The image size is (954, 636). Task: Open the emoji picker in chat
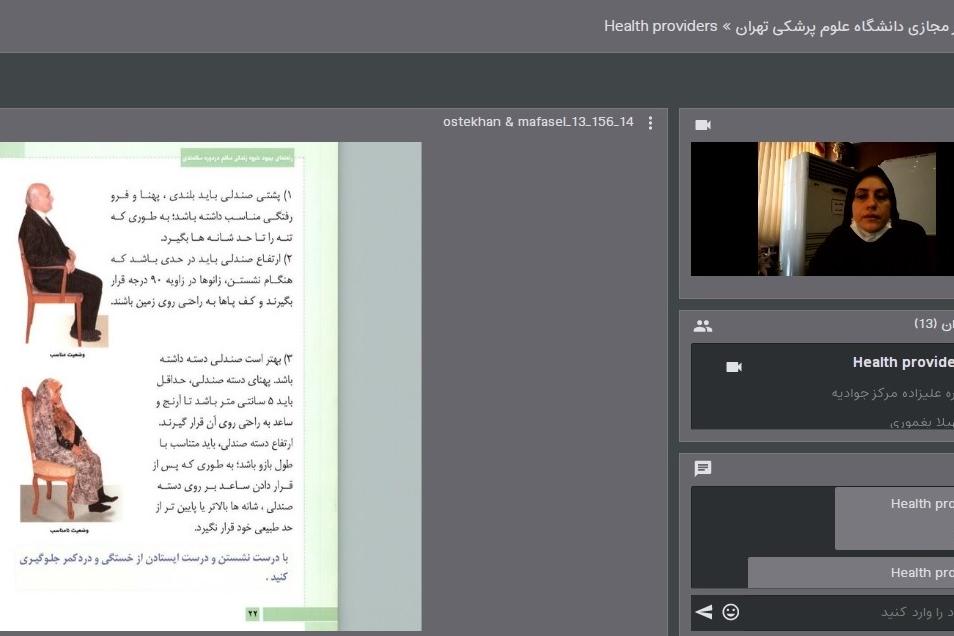731,612
